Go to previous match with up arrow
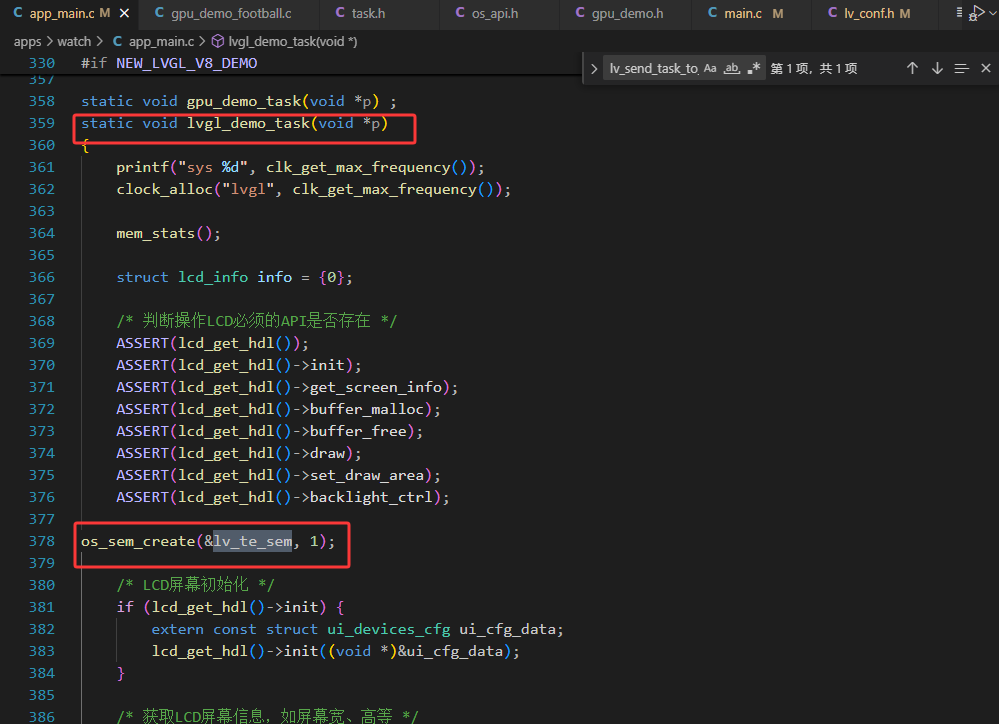Image resolution: width=999 pixels, height=724 pixels. coord(912,68)
